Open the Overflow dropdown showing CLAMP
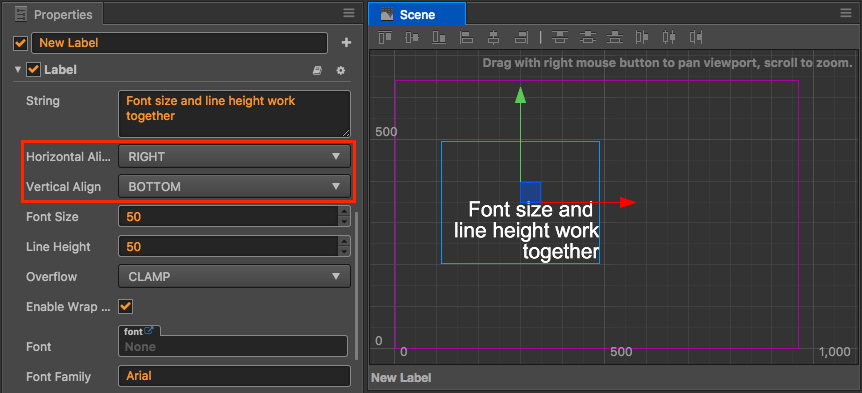The height and width of the screenshot is (393, 862). pyautogui.click(x=234, y=276)
